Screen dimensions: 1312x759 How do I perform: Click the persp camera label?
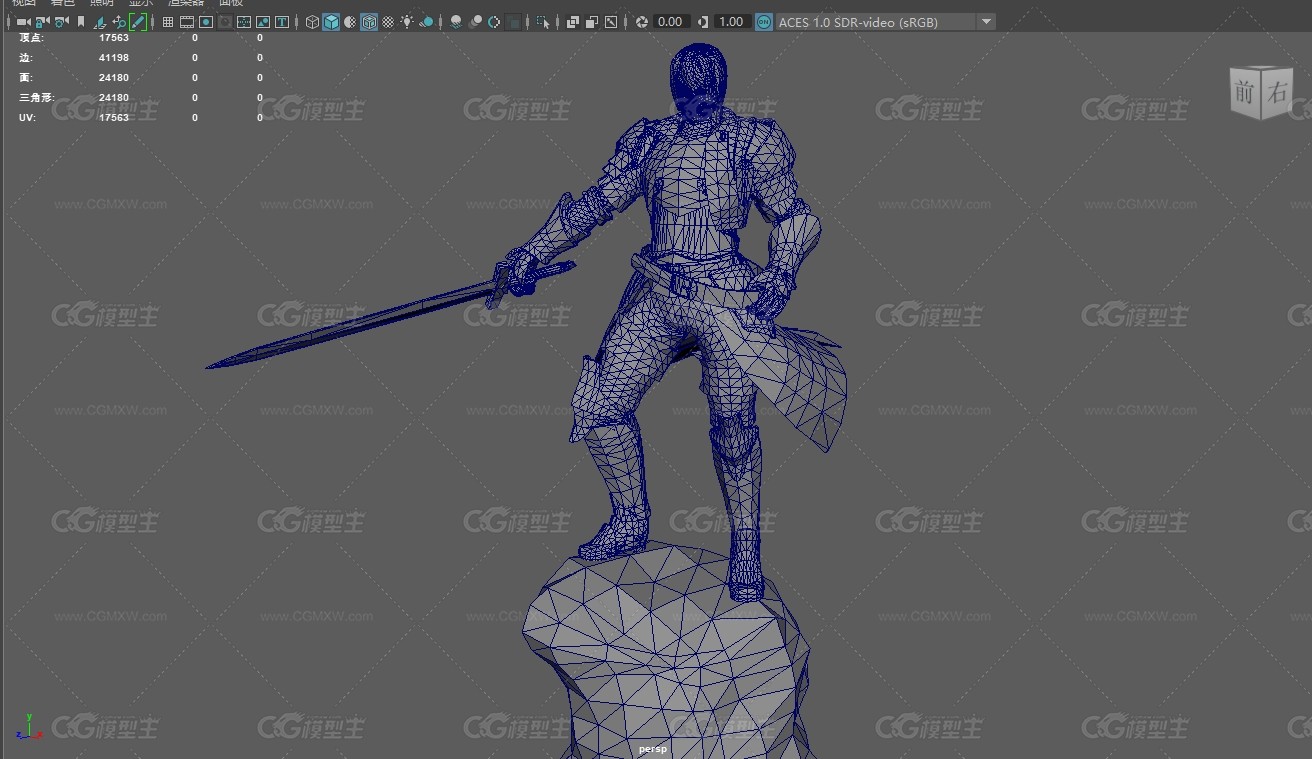point(653,748)
